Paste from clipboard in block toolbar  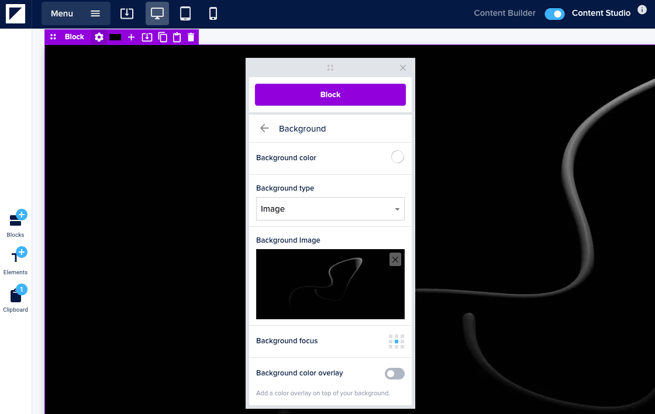tap(177, 37)
